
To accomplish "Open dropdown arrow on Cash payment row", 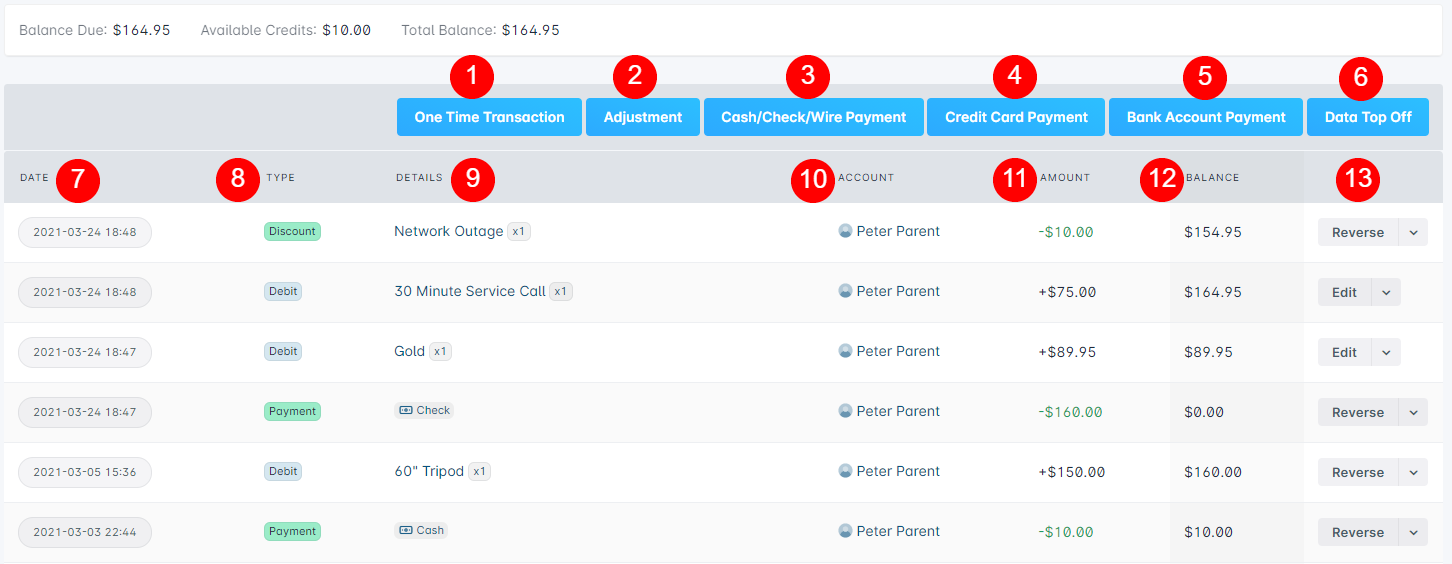I will [1413, 532].
